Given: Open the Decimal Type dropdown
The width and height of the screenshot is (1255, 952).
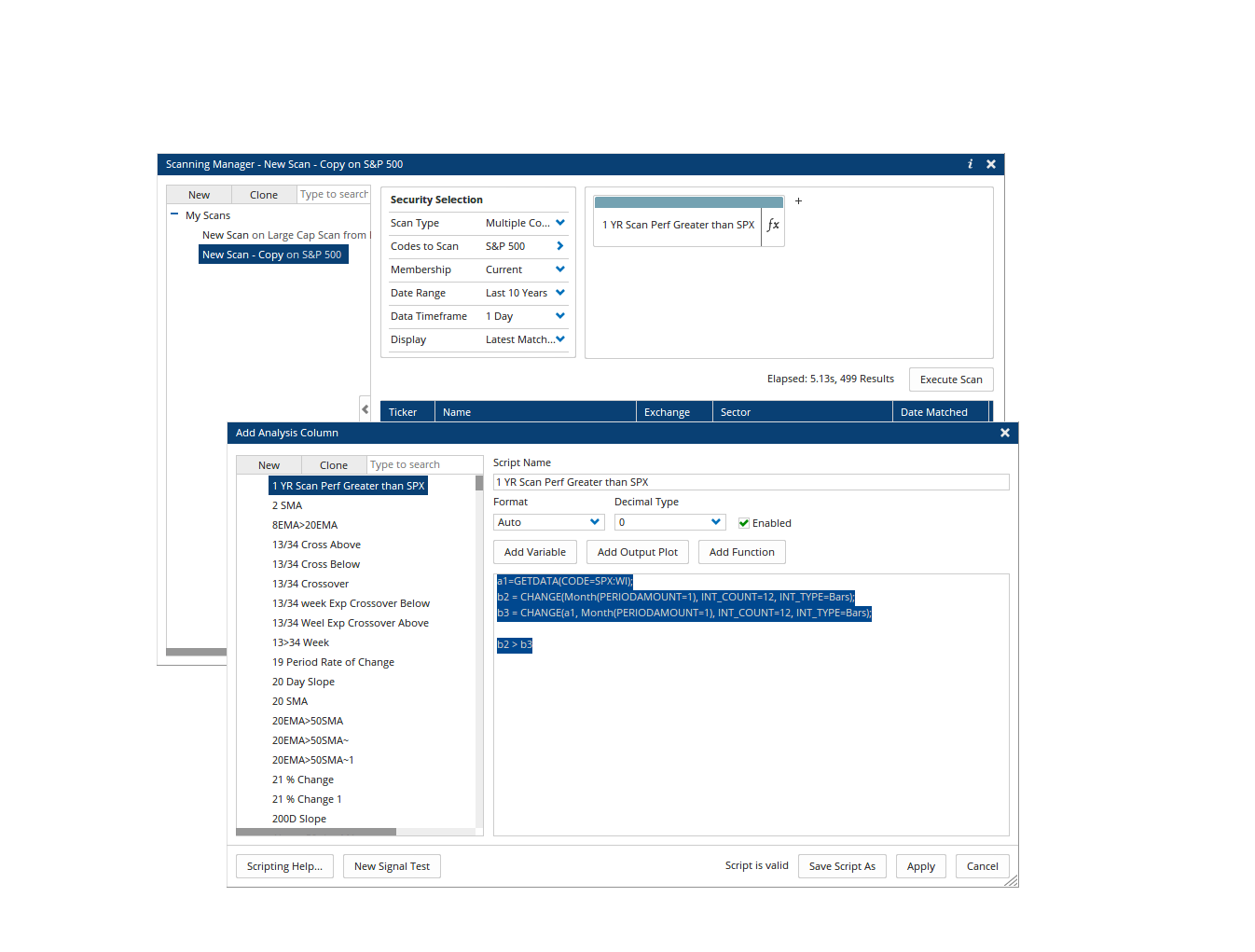Looking at the screenshot, I should [x=669, y=522].
